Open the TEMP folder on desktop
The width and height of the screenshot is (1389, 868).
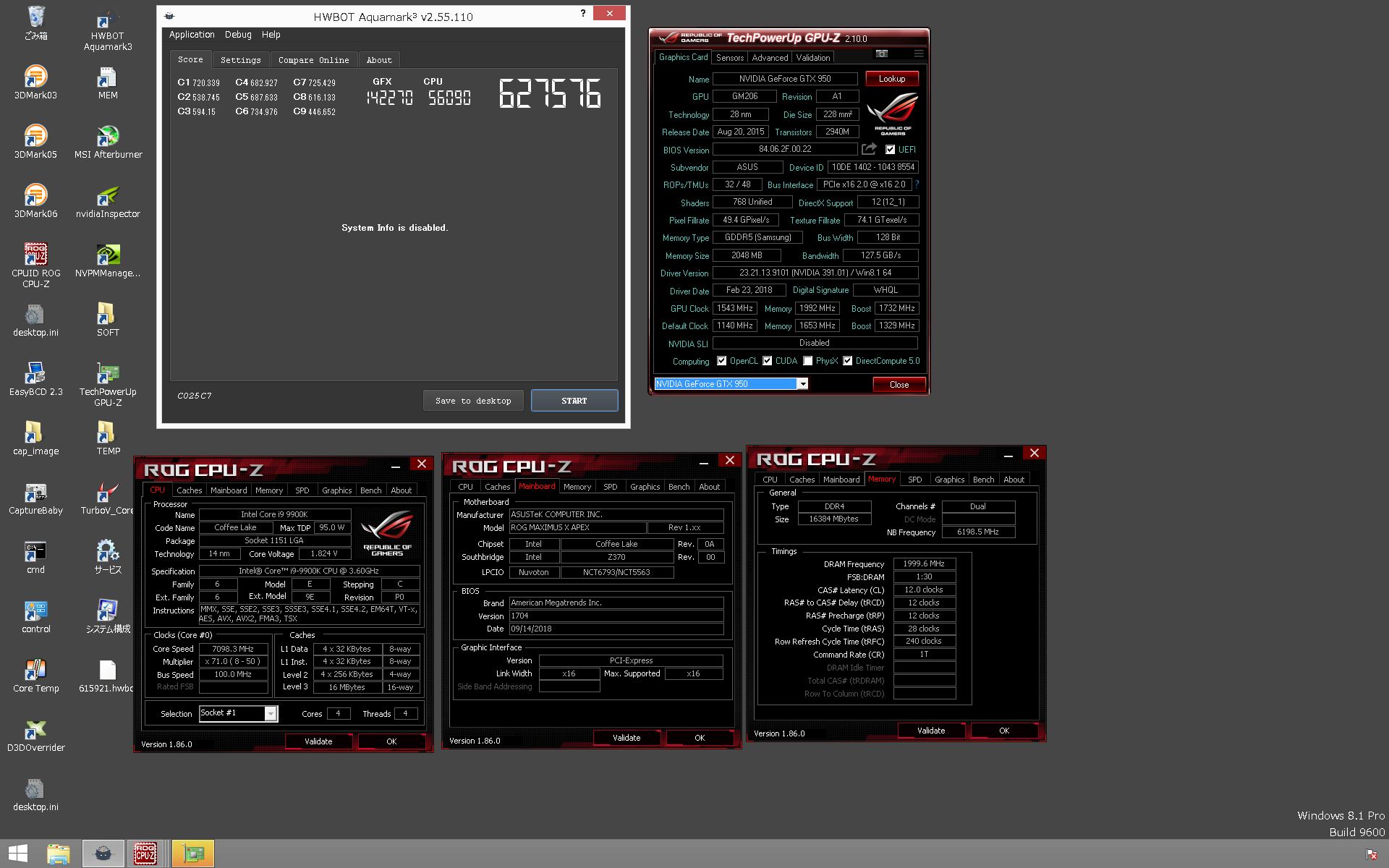(x=108, y=438)
